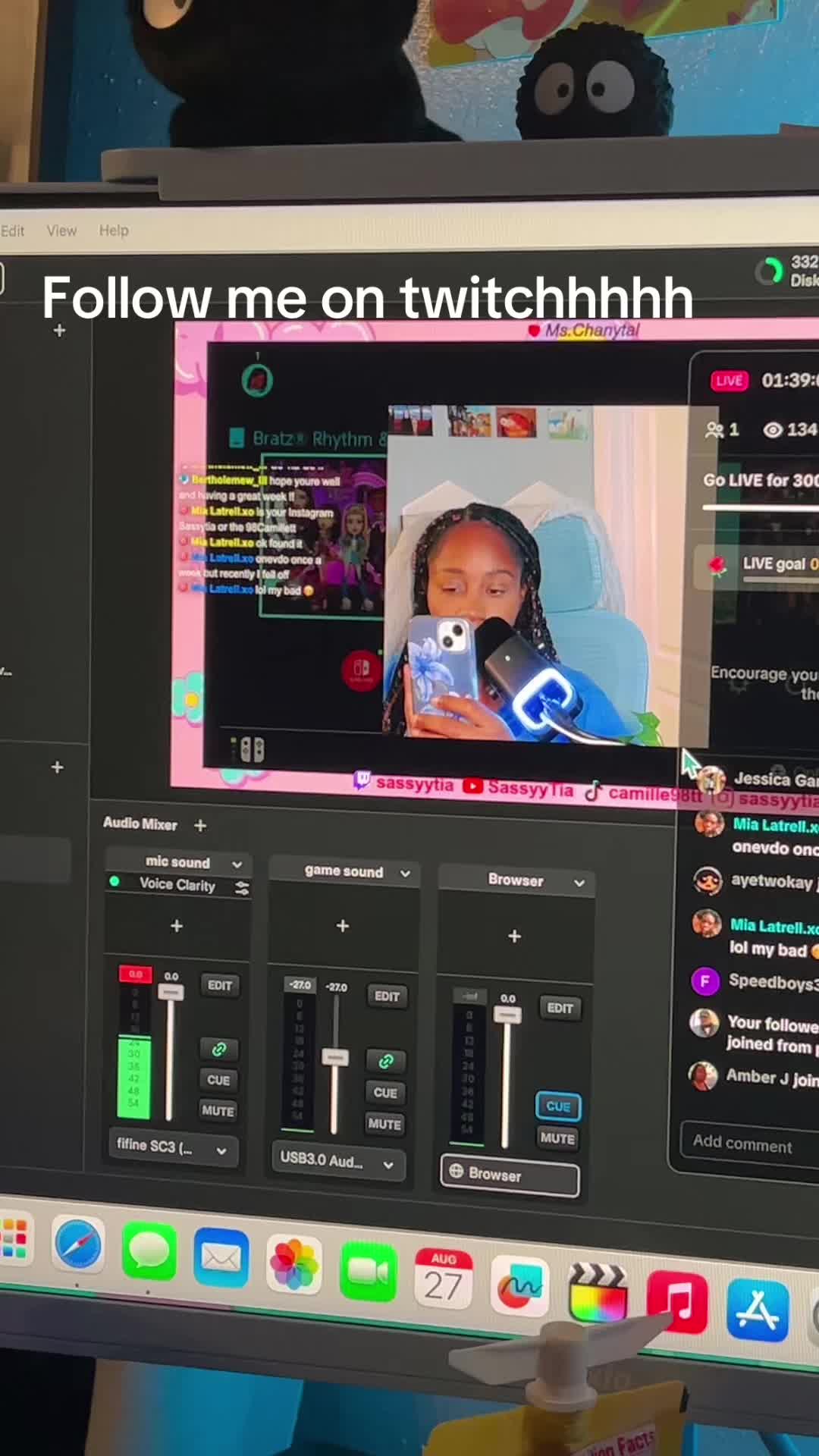Add effect to Browser channel
This screenshot has width=819, height=1456.
click(514, 937)
